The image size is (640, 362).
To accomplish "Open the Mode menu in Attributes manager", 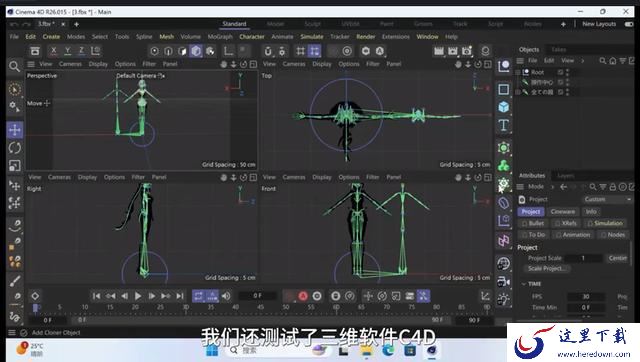I will (x=536, y=187).
